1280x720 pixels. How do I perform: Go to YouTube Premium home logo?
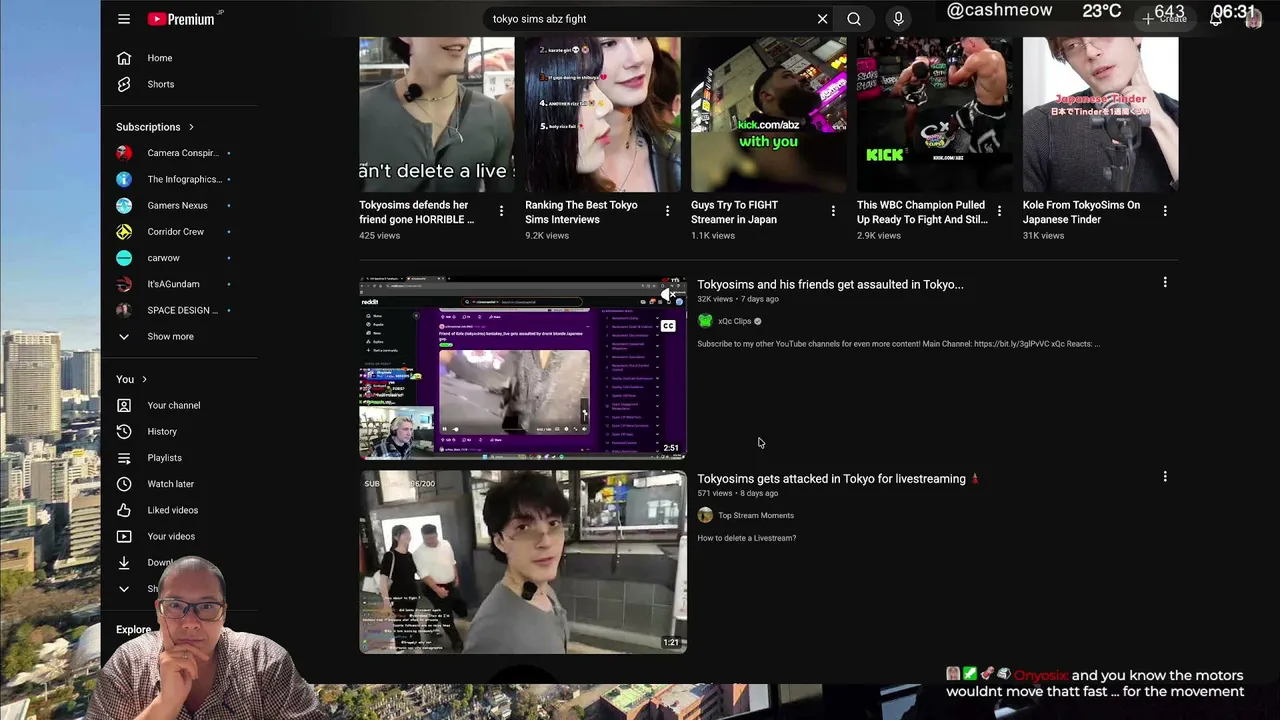coord(181,19)
